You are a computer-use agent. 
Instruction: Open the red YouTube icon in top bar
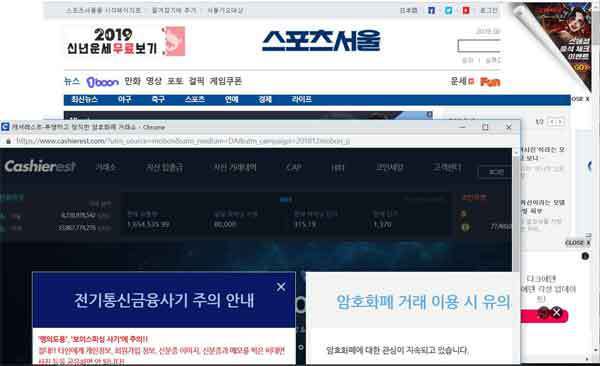click(x=466, y=10)
